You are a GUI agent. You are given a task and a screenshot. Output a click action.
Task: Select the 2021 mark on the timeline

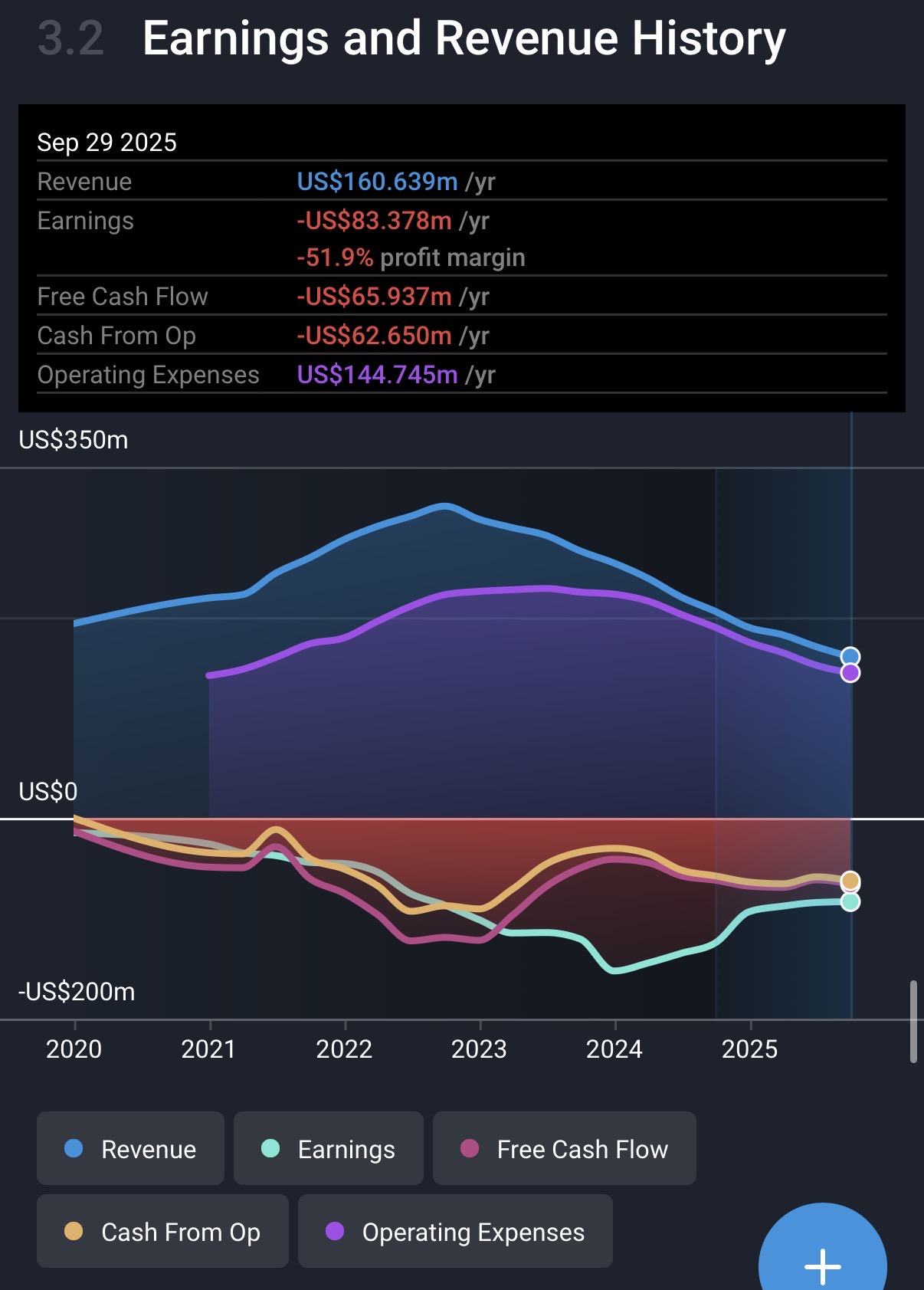[209, 1048]
